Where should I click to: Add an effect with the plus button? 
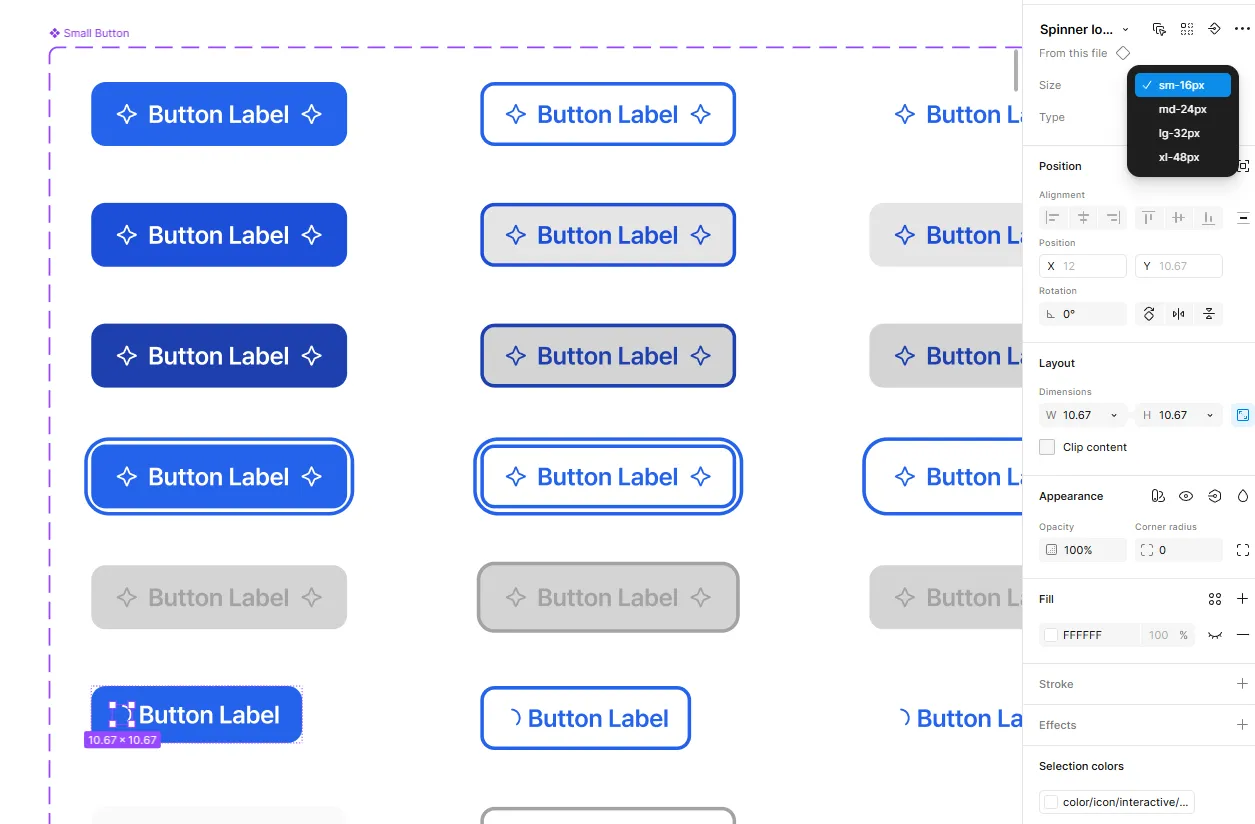(1242, 725)
